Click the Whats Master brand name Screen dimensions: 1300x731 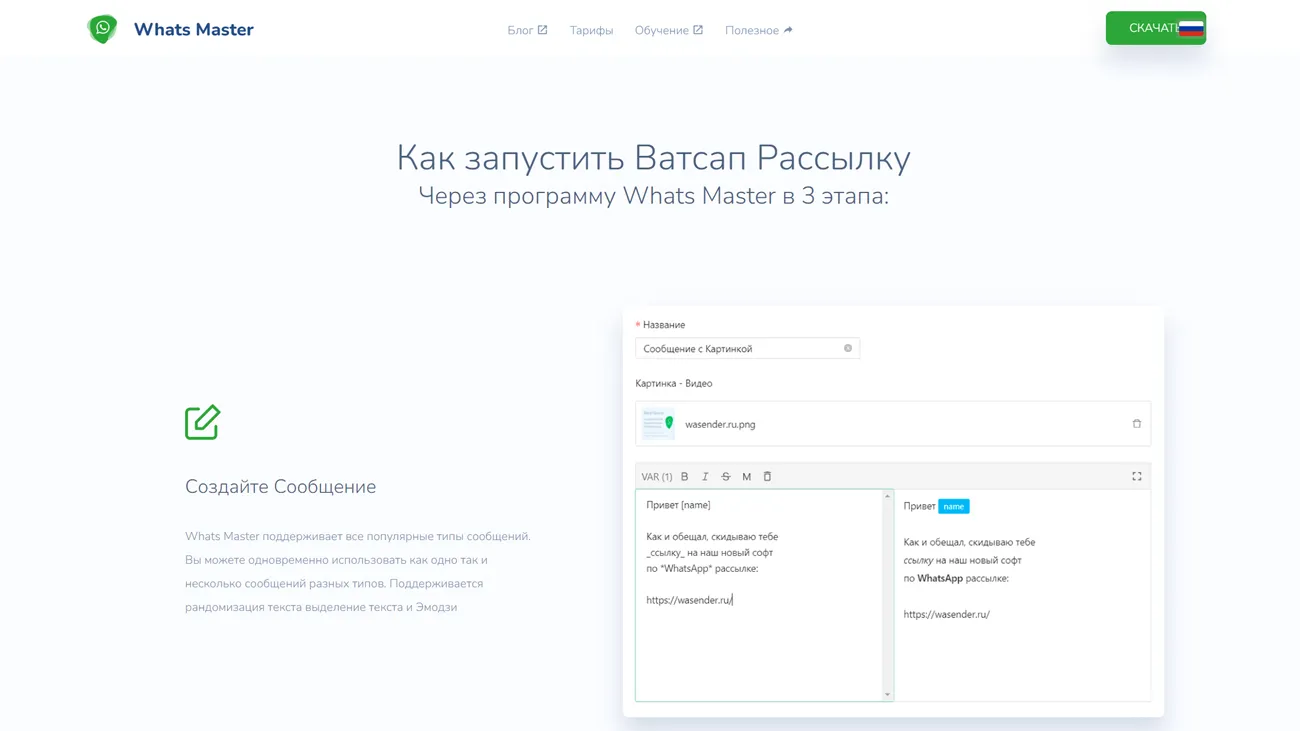(x=193, y=30)
